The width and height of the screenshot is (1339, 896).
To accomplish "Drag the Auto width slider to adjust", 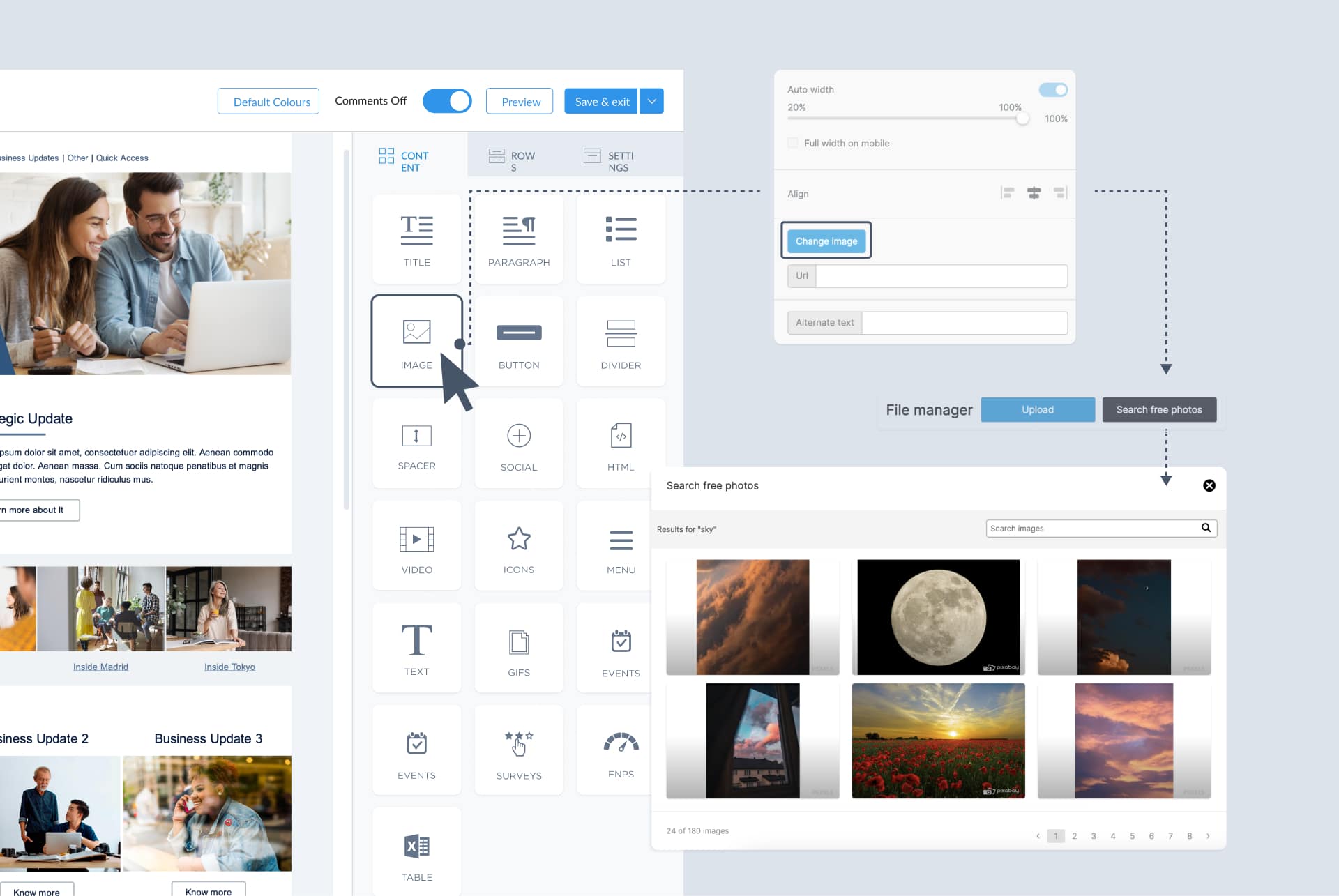I will pos(1022,118).
